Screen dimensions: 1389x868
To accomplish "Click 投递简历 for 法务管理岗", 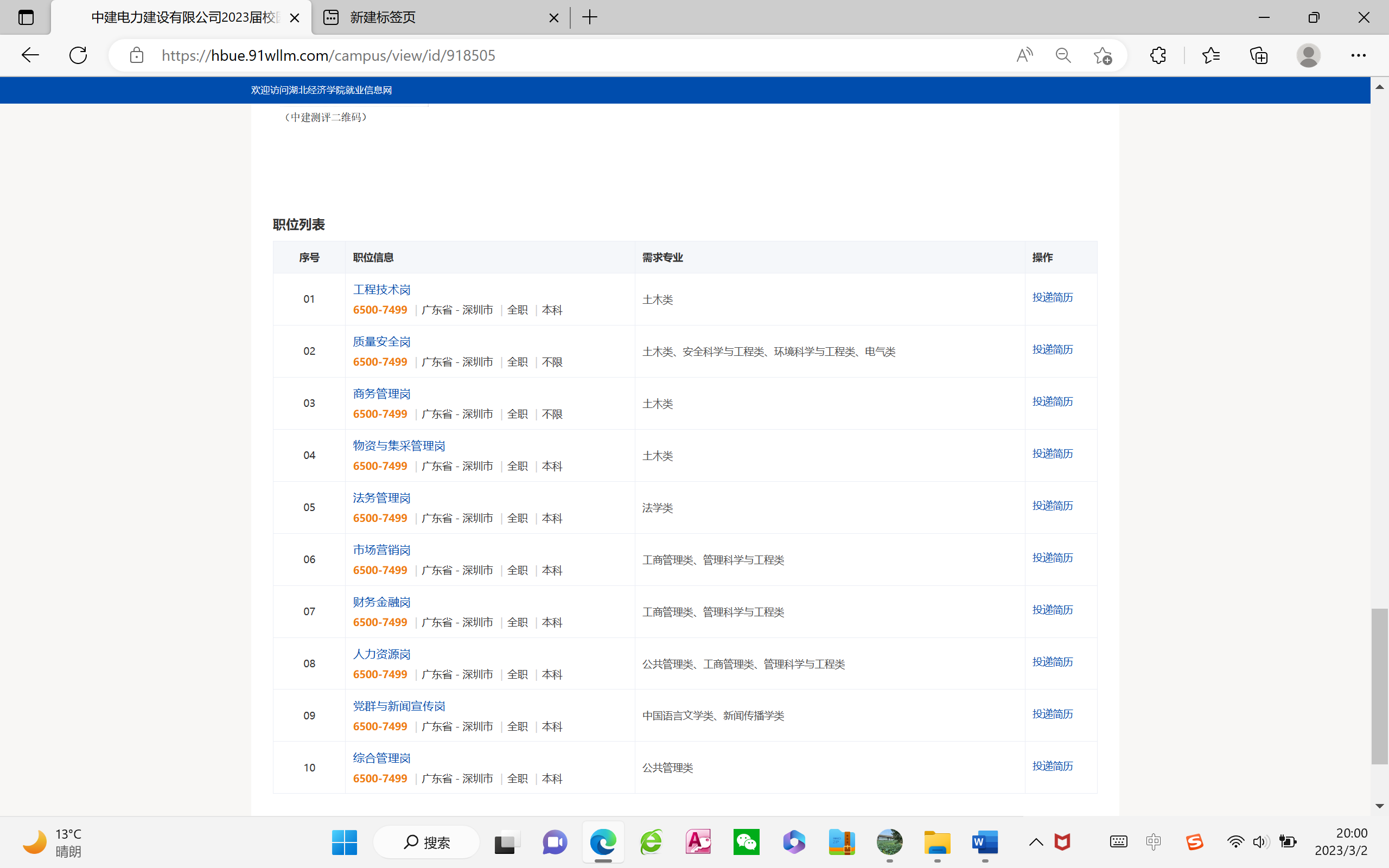I will (1052, 506).
